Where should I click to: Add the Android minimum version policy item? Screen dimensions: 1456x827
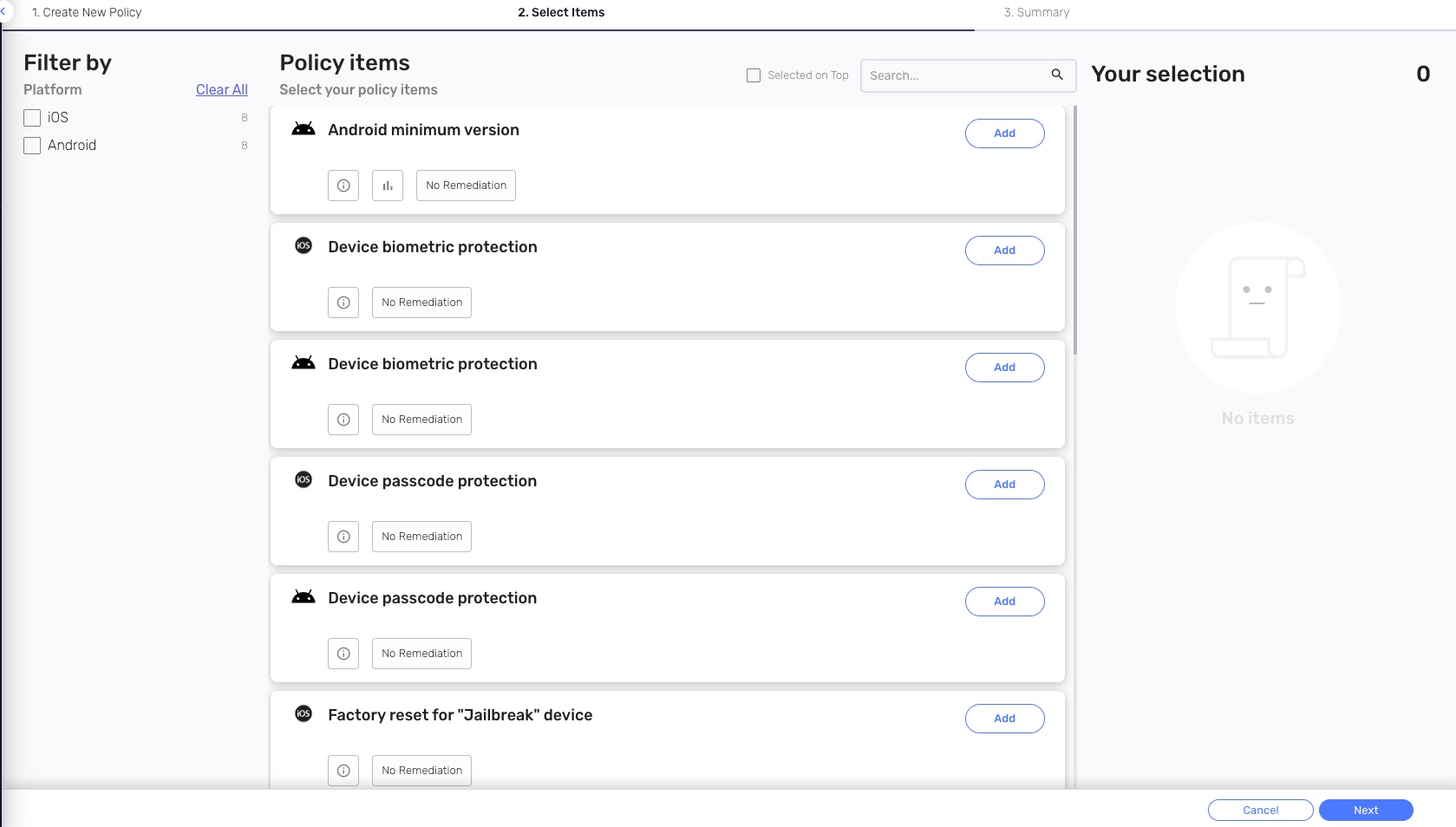coord(1005,133)
